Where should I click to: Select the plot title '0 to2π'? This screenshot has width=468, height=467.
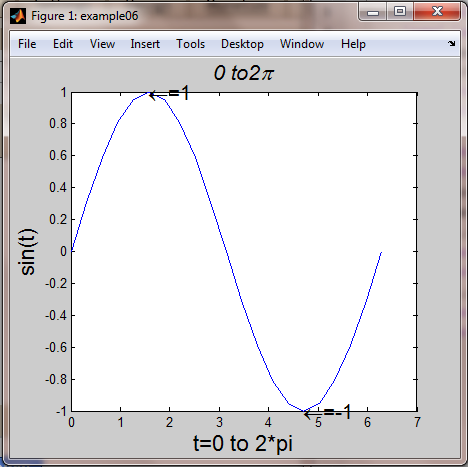click(x=243, y=73)
